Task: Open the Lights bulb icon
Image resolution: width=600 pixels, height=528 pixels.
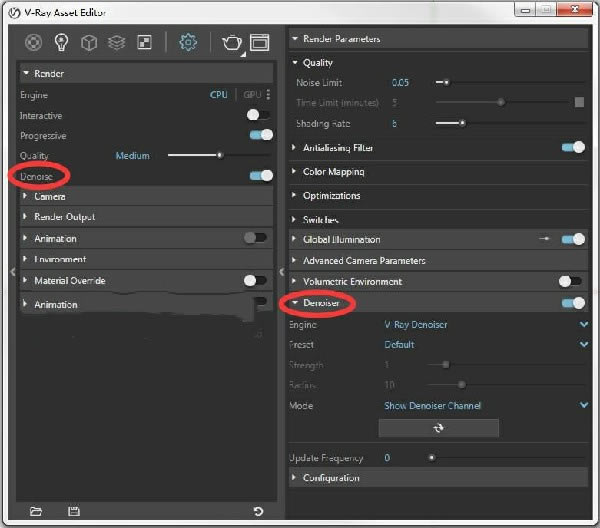Action: [x=61, y=42]
